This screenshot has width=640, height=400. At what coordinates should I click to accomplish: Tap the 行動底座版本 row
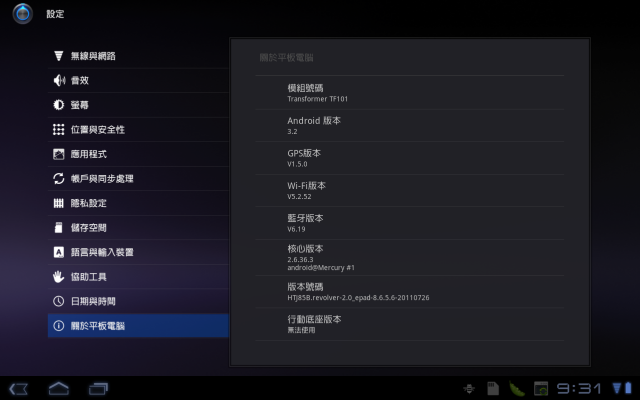click(409, 324)
